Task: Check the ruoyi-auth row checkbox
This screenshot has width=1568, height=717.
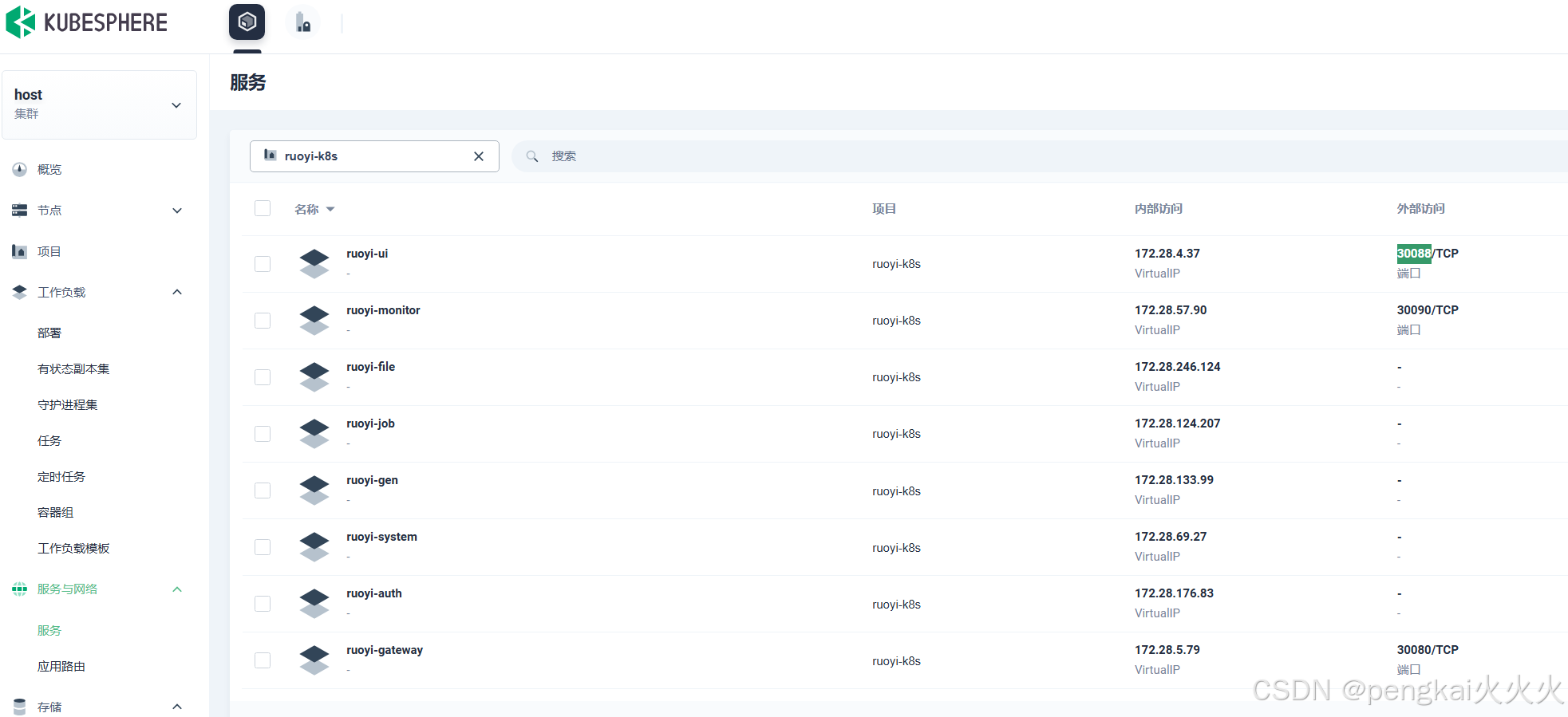Action: tap(263, 604)
